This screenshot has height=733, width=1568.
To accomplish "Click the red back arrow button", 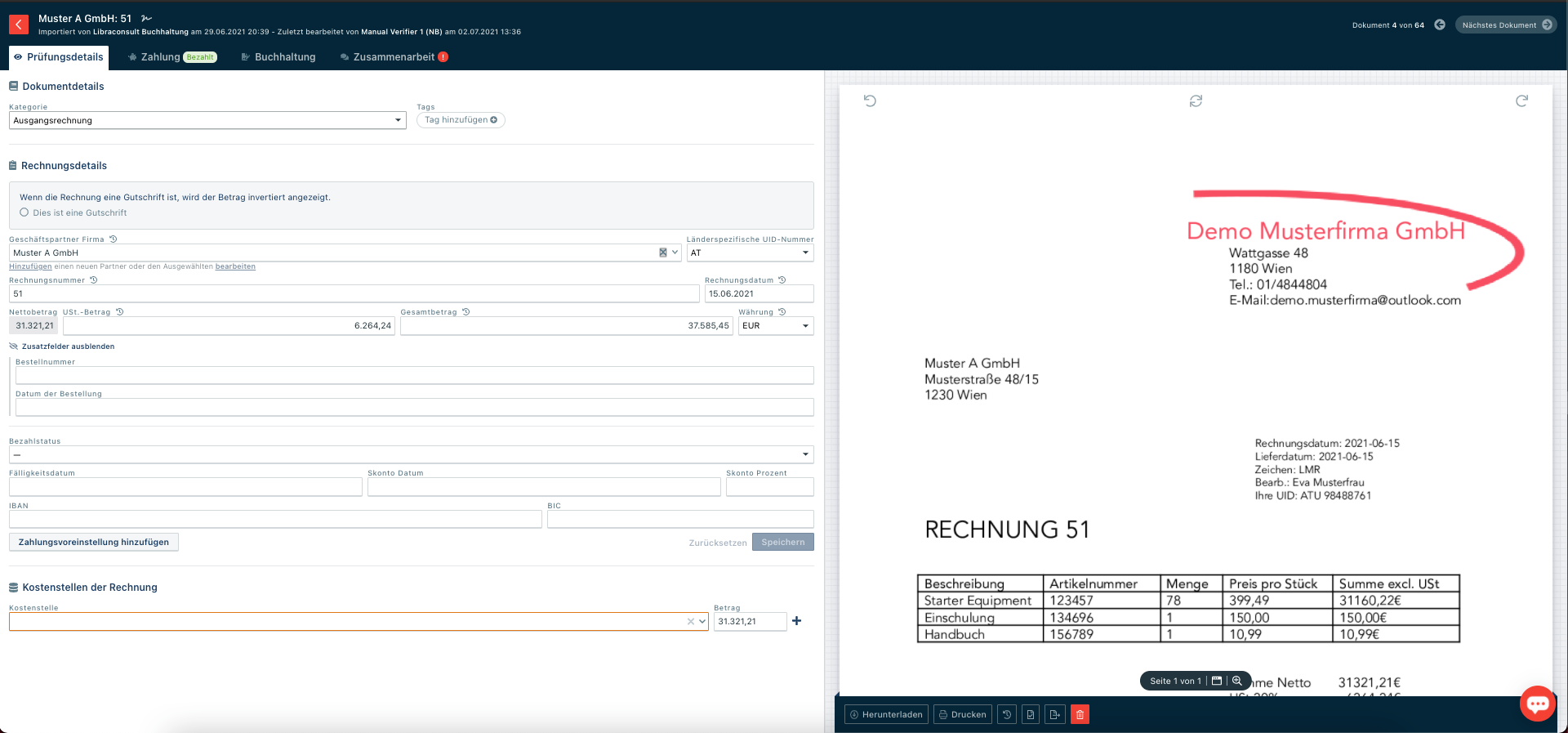I will tap(19, 25).
